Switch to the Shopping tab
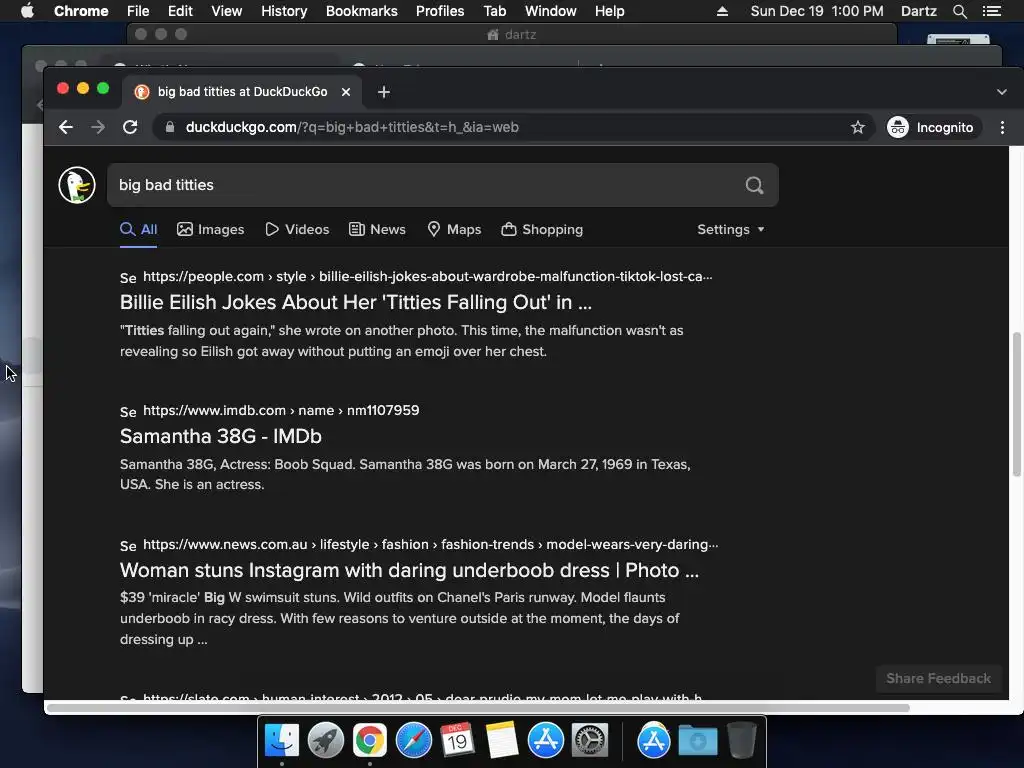The width and height of the screenshot is (1024, 768). coord(542,229)
